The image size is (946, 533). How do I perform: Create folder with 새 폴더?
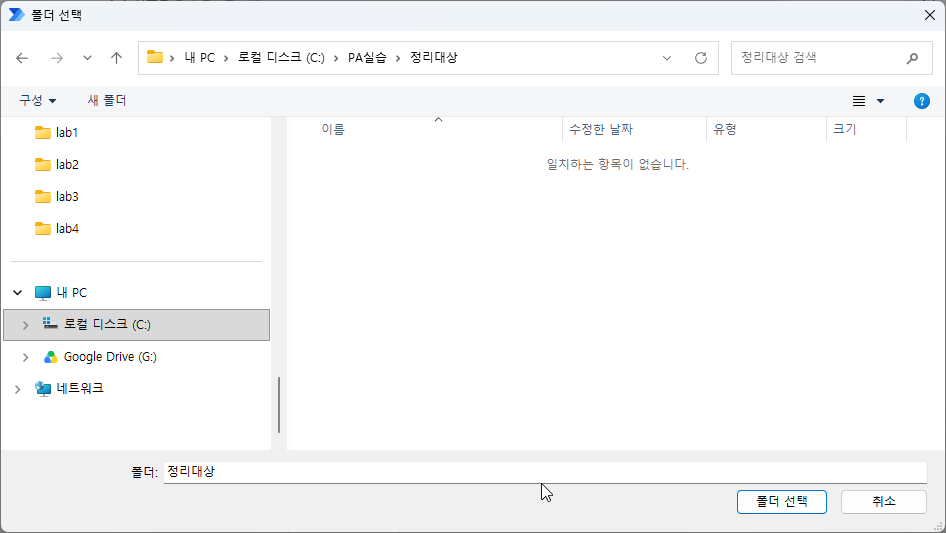click(x=107, y=100)
